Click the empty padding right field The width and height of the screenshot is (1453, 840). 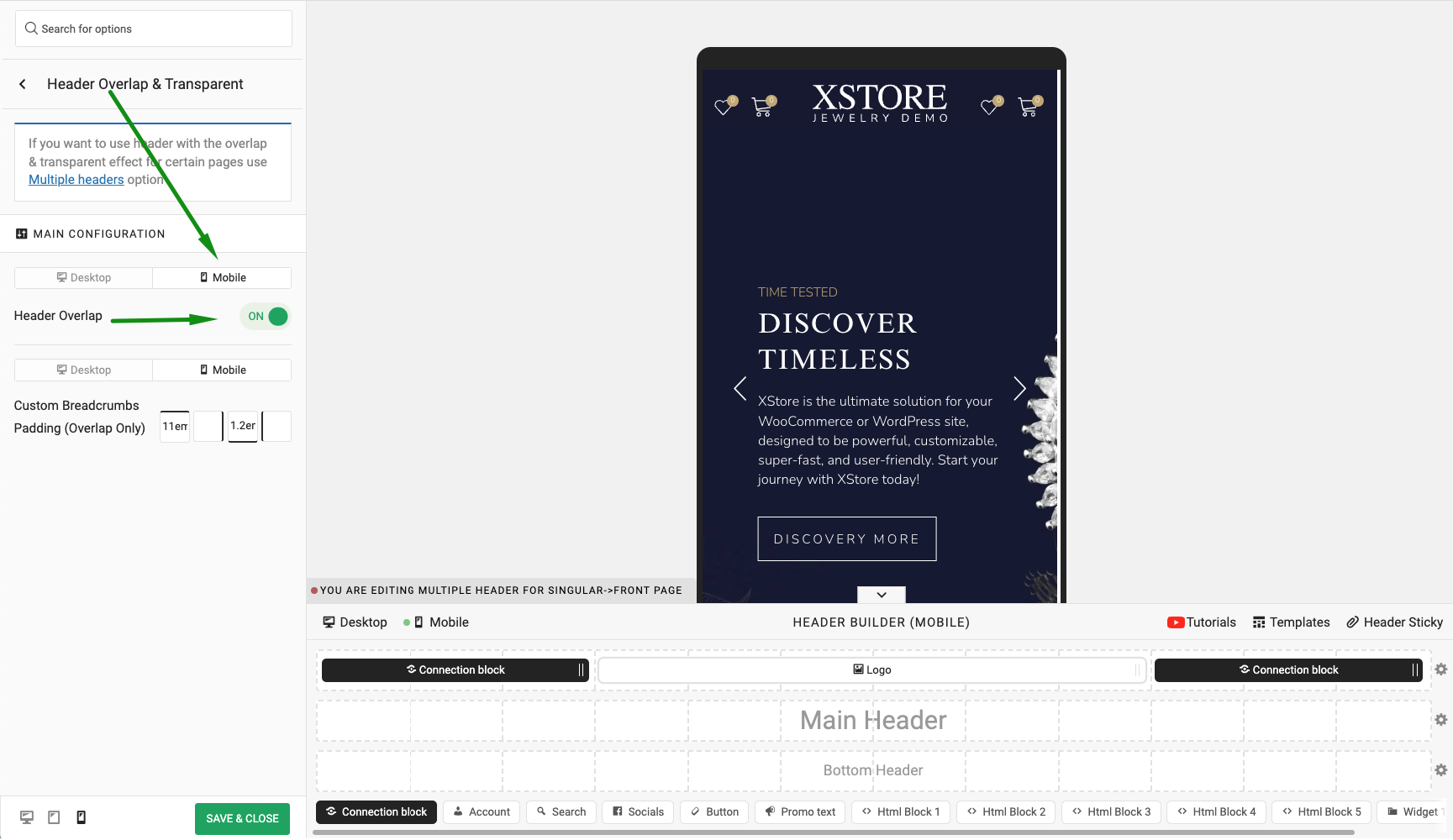coord(208,427)
